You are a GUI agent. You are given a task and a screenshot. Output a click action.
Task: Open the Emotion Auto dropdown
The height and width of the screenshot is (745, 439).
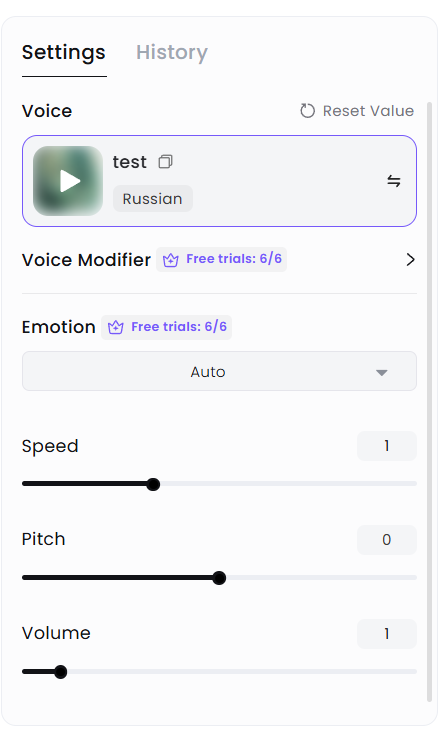220,371
